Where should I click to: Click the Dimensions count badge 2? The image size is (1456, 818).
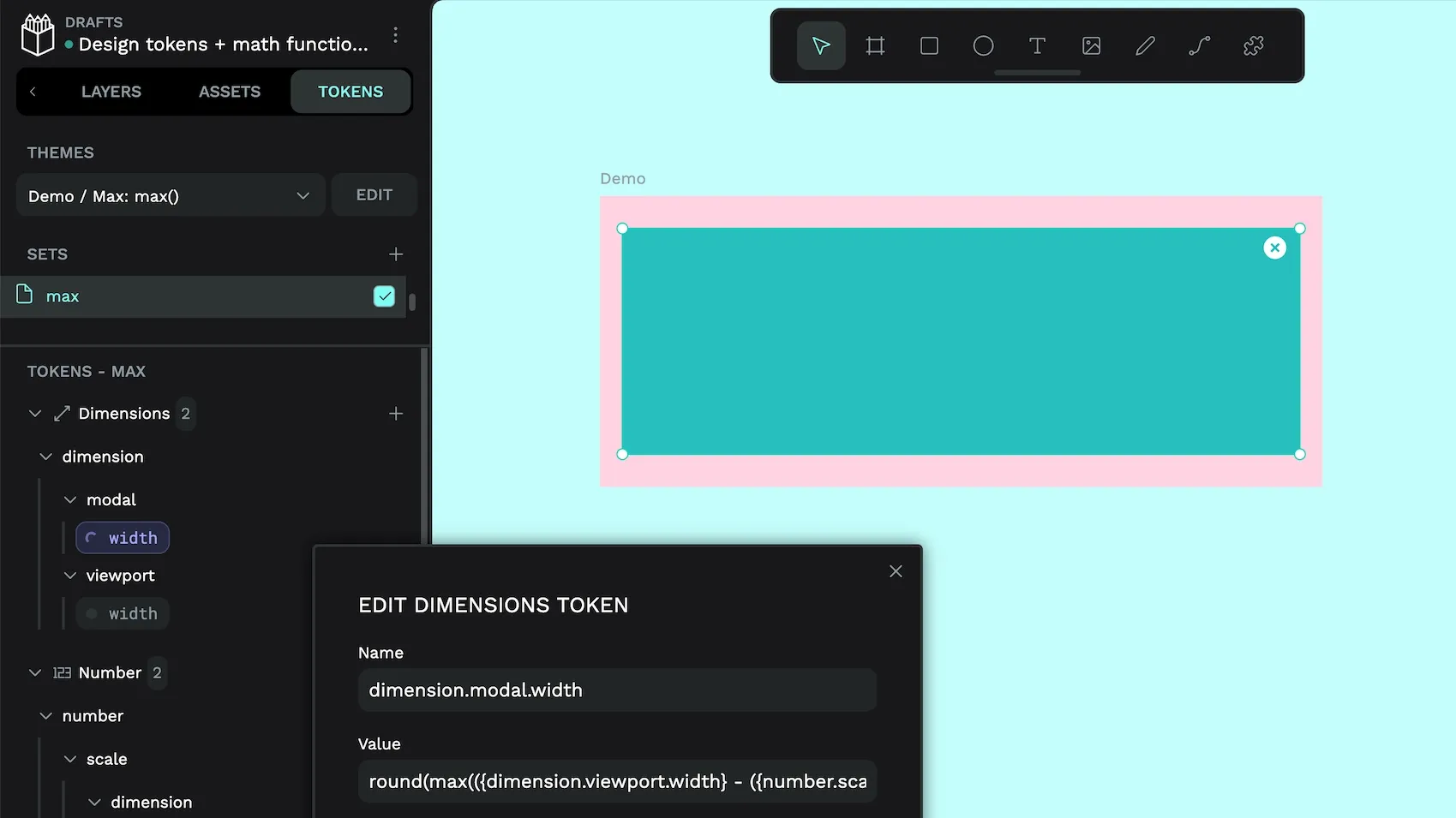[185, 414]
